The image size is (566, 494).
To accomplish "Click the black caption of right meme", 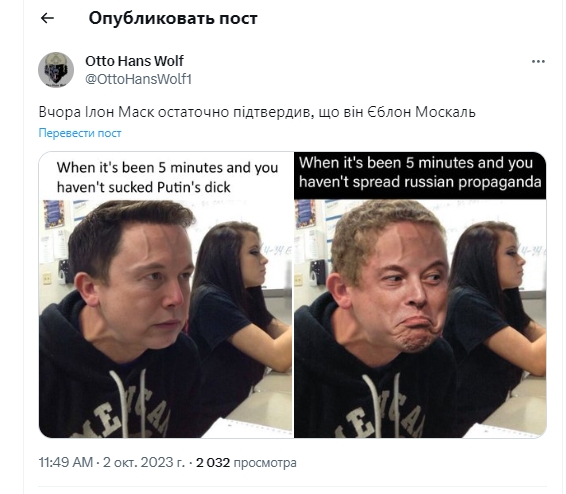I will coord(420,172).
